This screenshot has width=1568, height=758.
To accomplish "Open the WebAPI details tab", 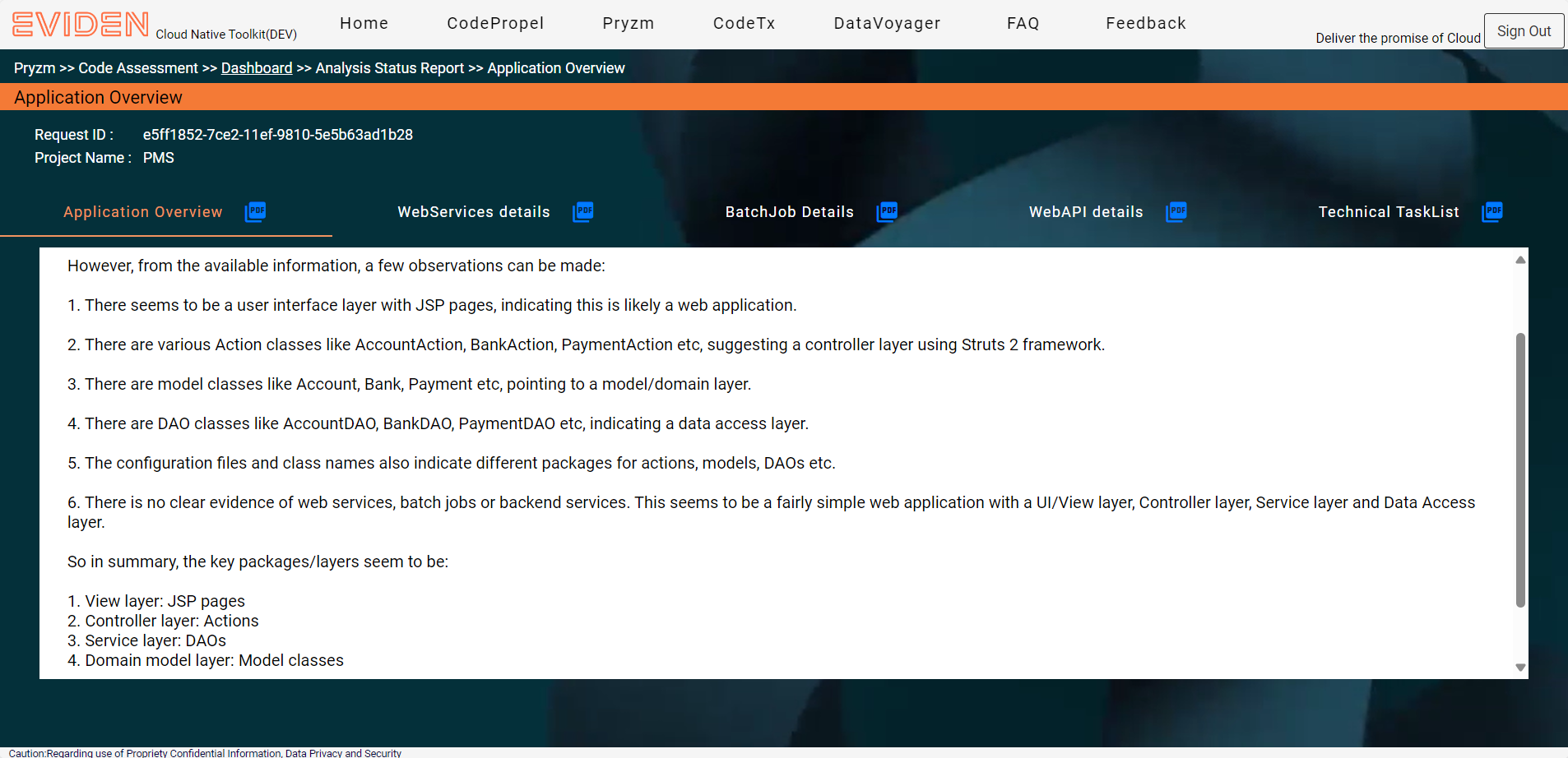I will [x=1086, y=212].
